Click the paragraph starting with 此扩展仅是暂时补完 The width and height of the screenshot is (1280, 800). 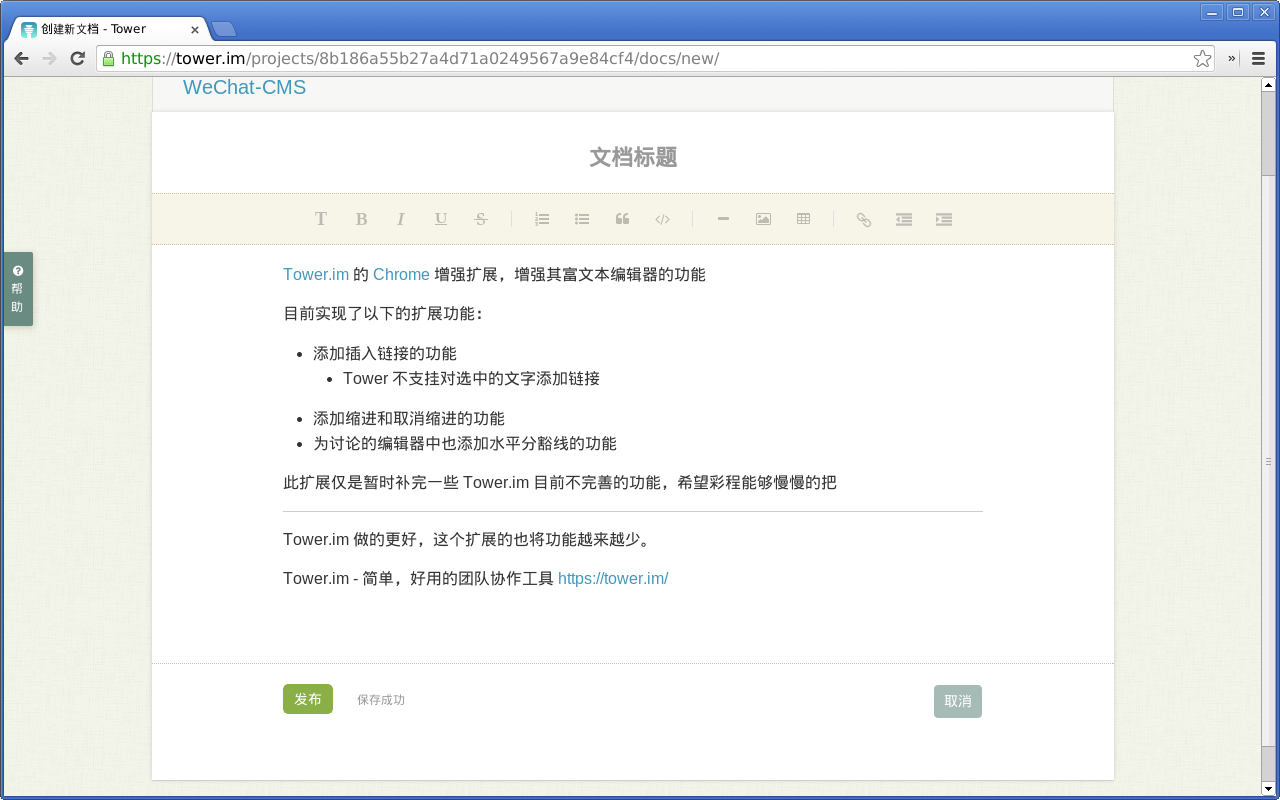coord(560,482)
